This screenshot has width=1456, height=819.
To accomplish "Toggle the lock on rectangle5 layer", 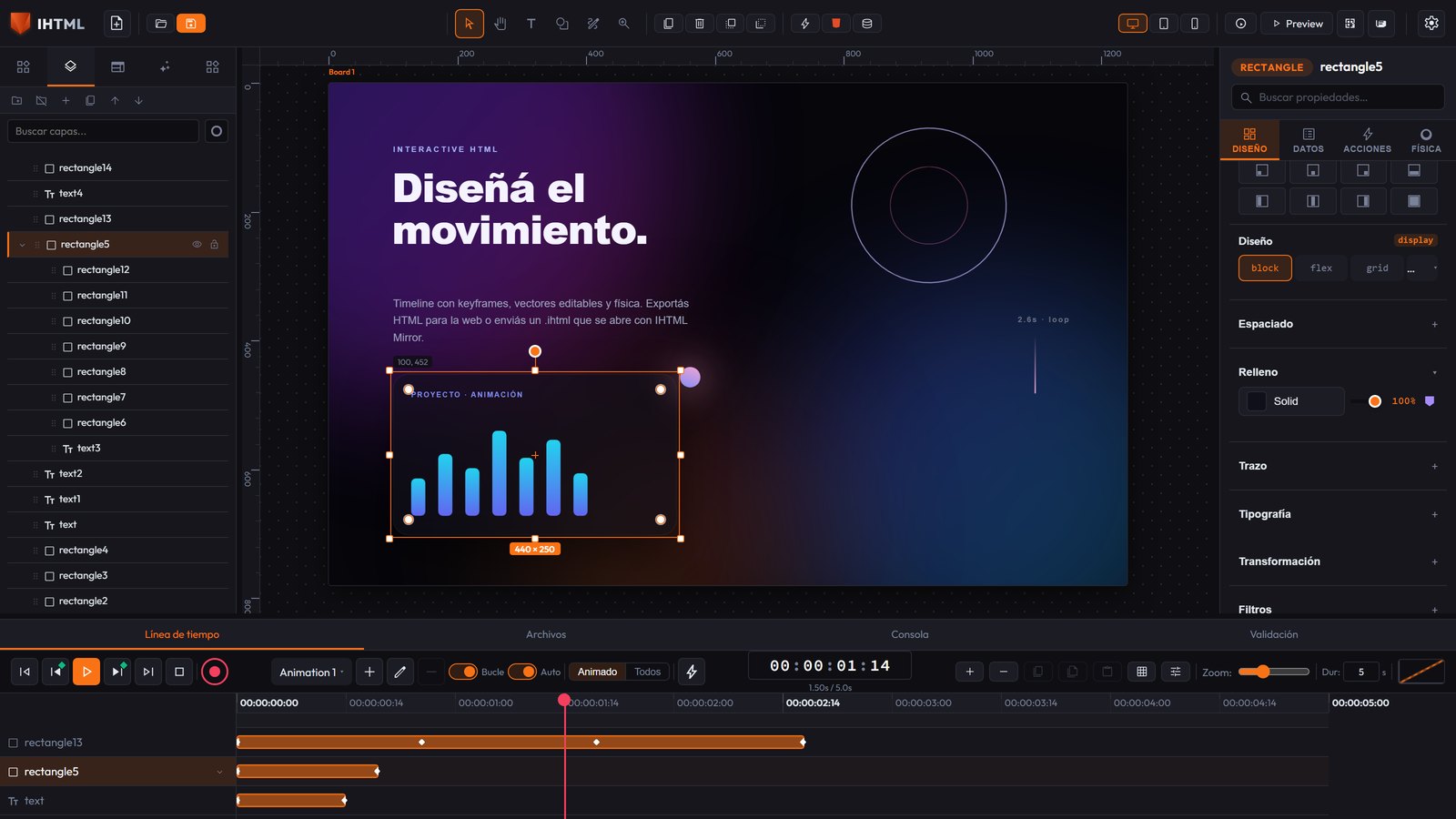I will click(215, 245).
